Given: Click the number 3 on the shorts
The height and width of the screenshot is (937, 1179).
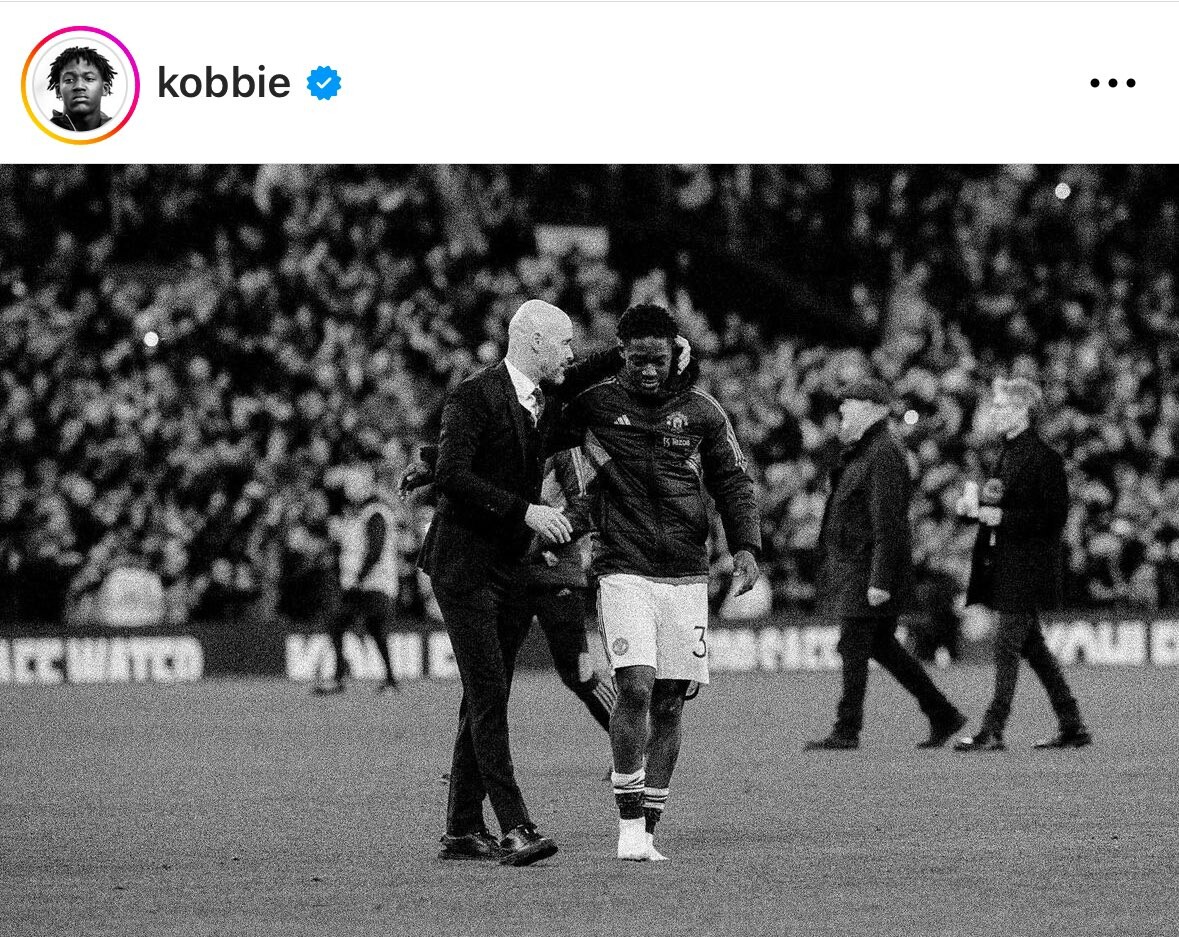Looking at the screenshot, I should point(699,644).
